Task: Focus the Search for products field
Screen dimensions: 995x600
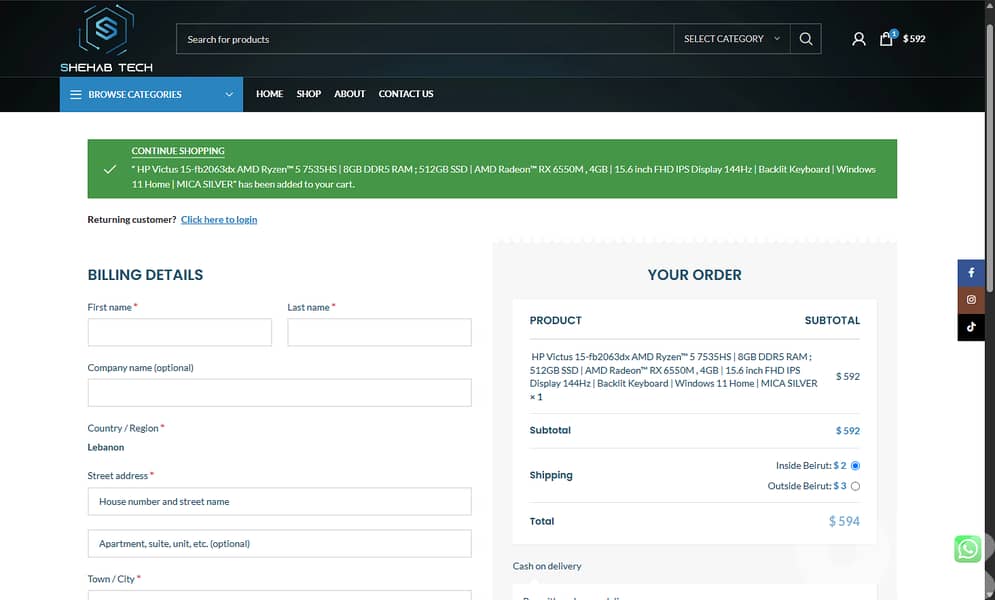Action: [x=425, y=39]
